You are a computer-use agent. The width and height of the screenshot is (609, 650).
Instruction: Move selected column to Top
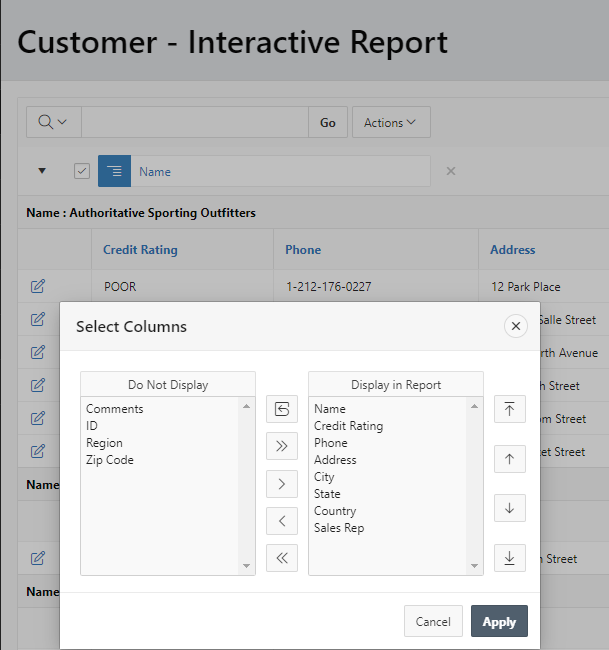(509, 409)
